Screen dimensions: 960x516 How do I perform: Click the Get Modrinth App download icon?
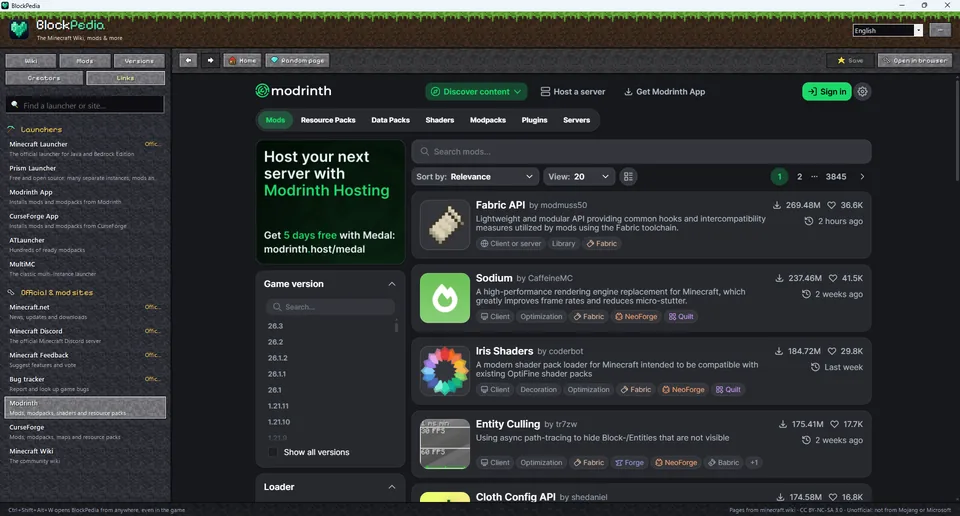[x=628, y=91]
